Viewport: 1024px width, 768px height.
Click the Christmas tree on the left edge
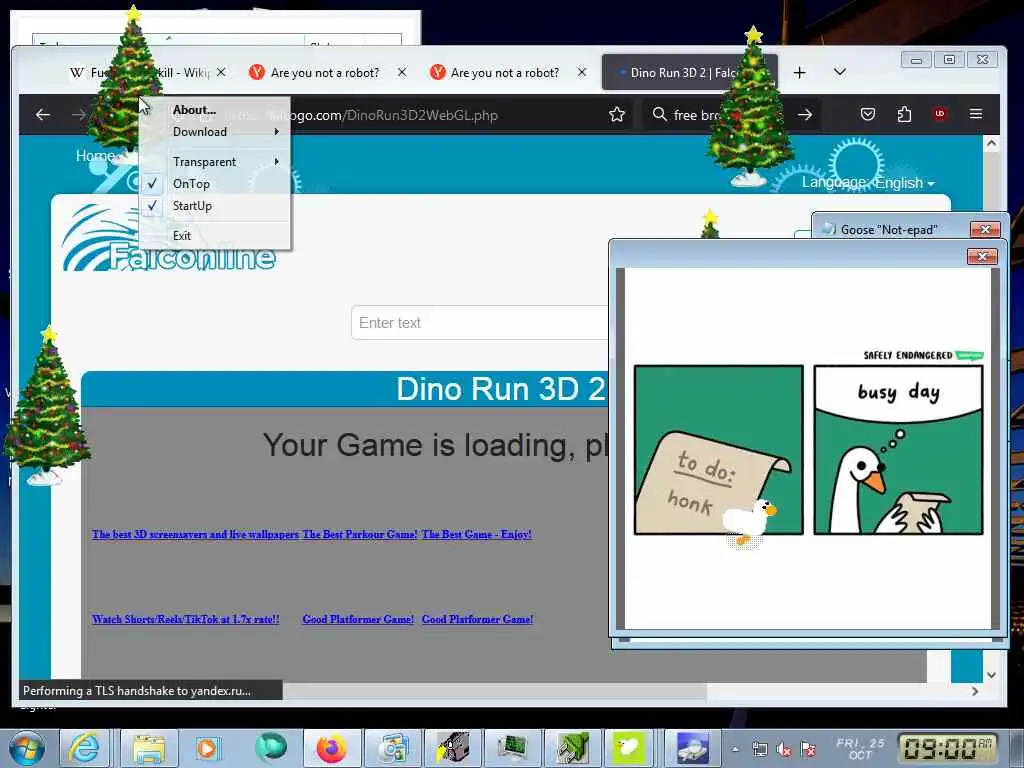click(47, 405)
